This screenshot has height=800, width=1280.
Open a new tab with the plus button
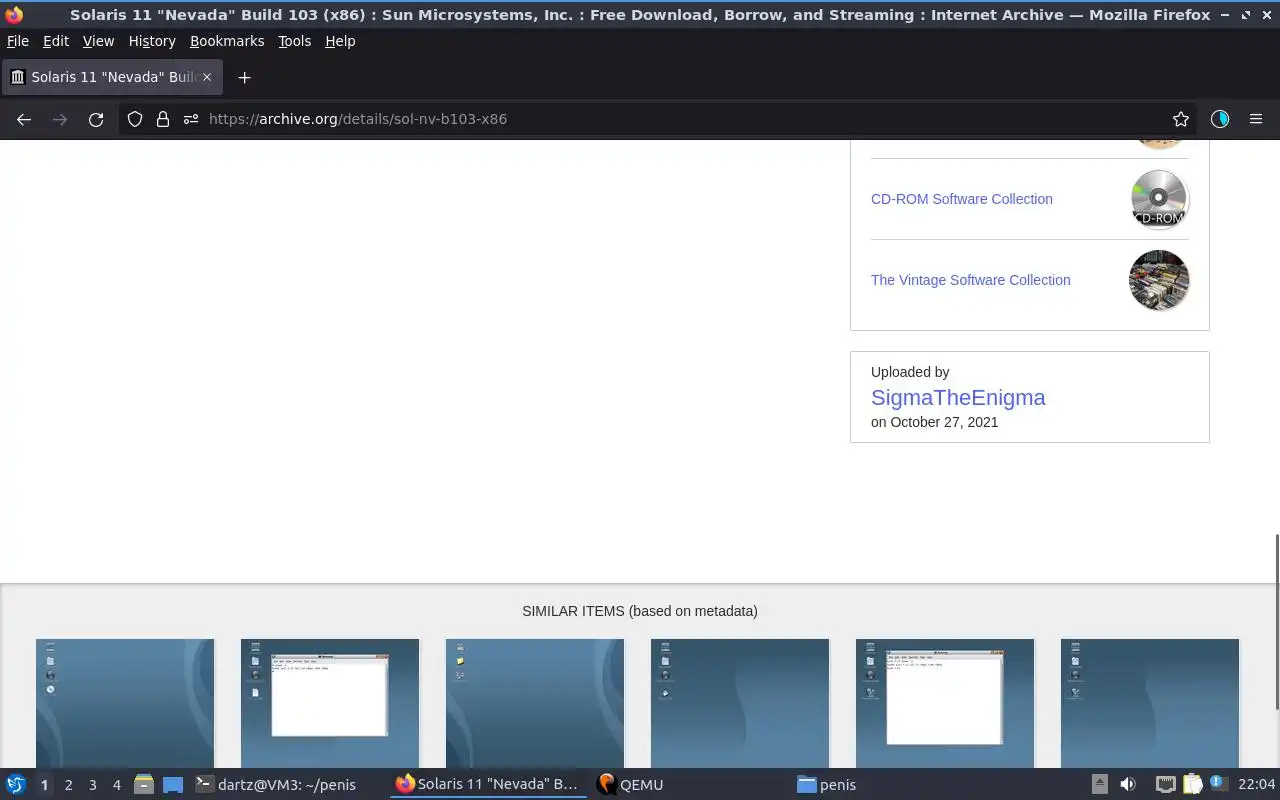click(x=244, y=77)
